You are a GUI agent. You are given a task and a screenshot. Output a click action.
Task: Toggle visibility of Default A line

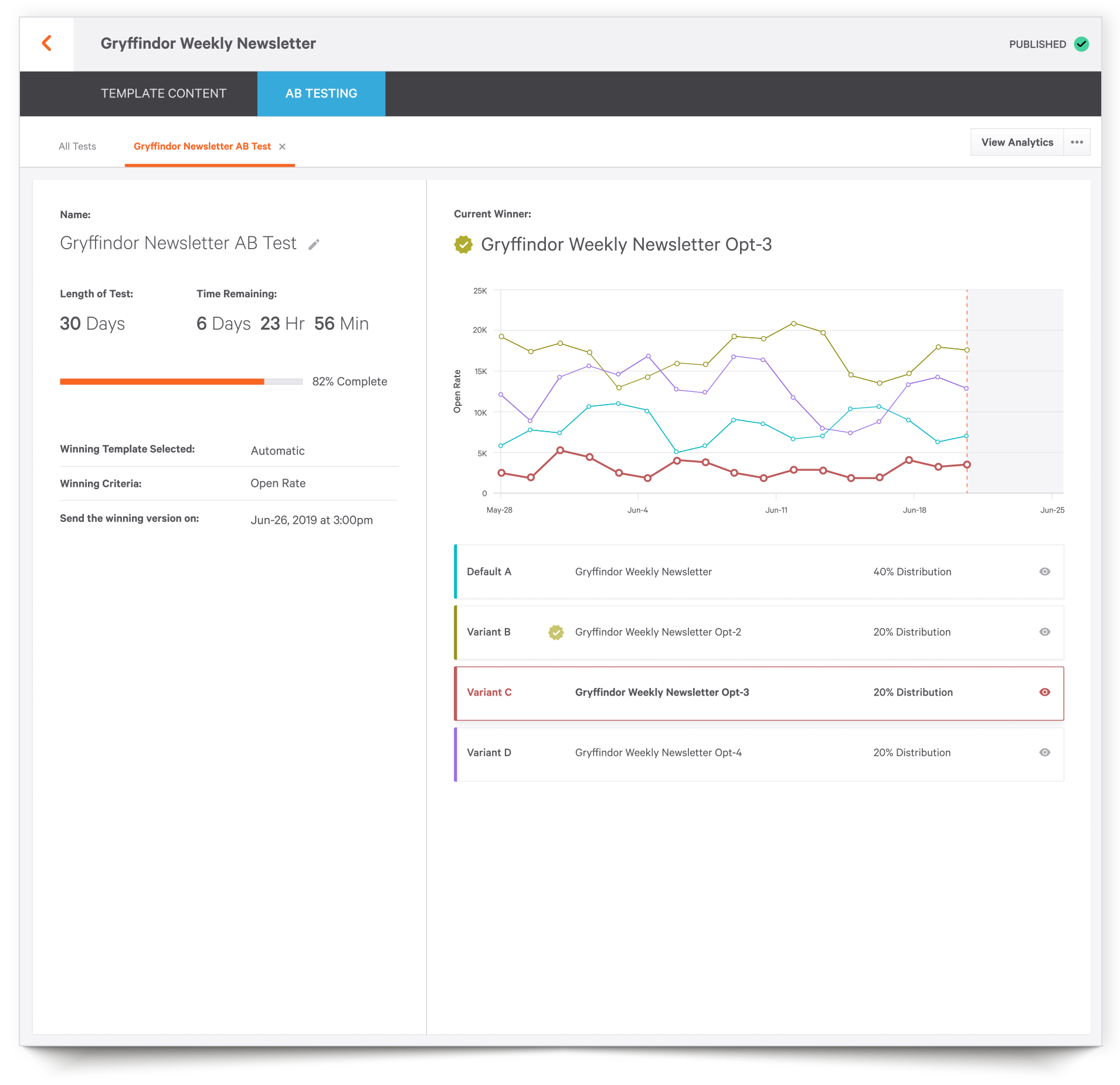point(1044,572)
